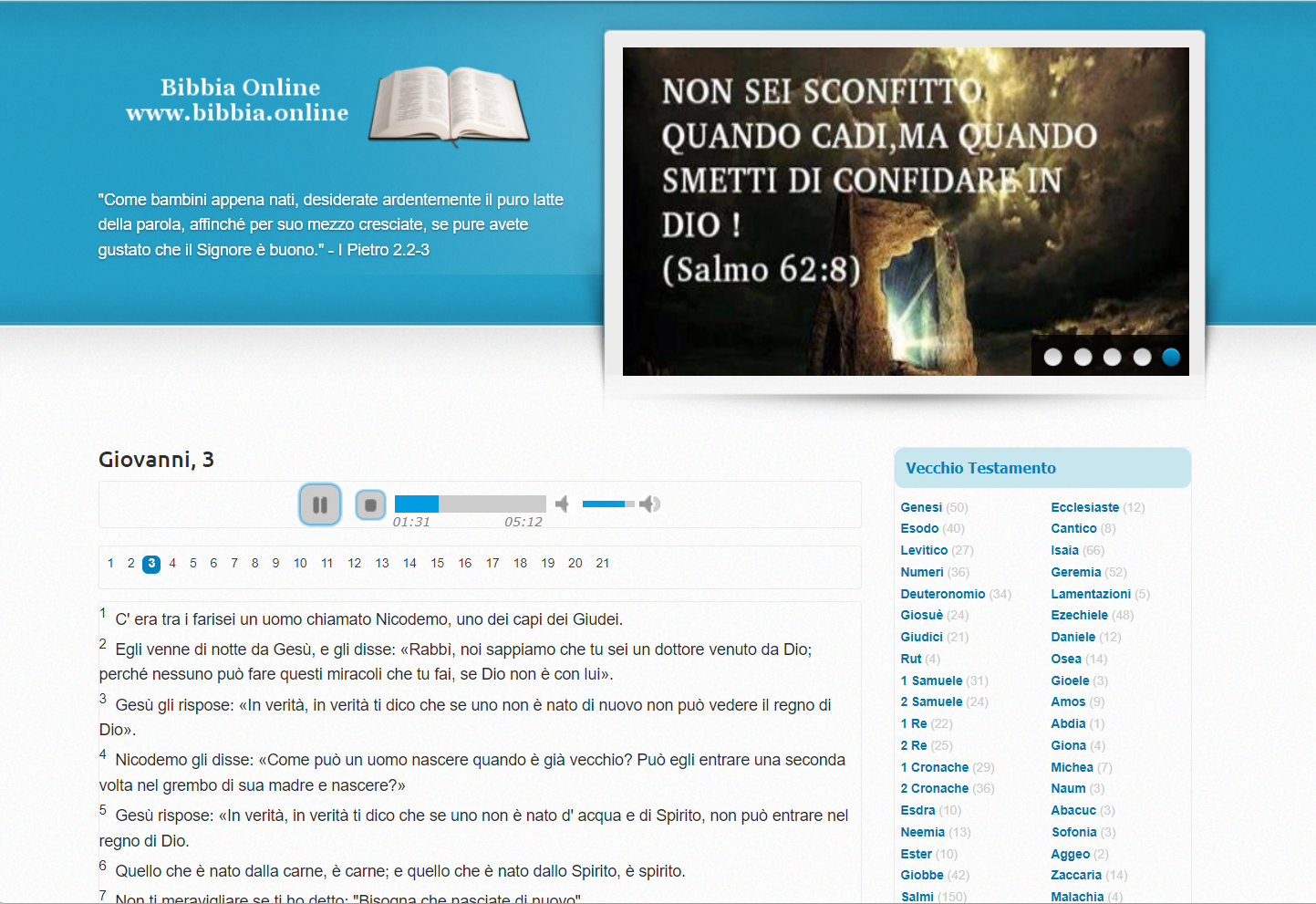Mute audio with the small speaker icon
The height and width of the screenshot is (904, 1316).
(562, 504)
